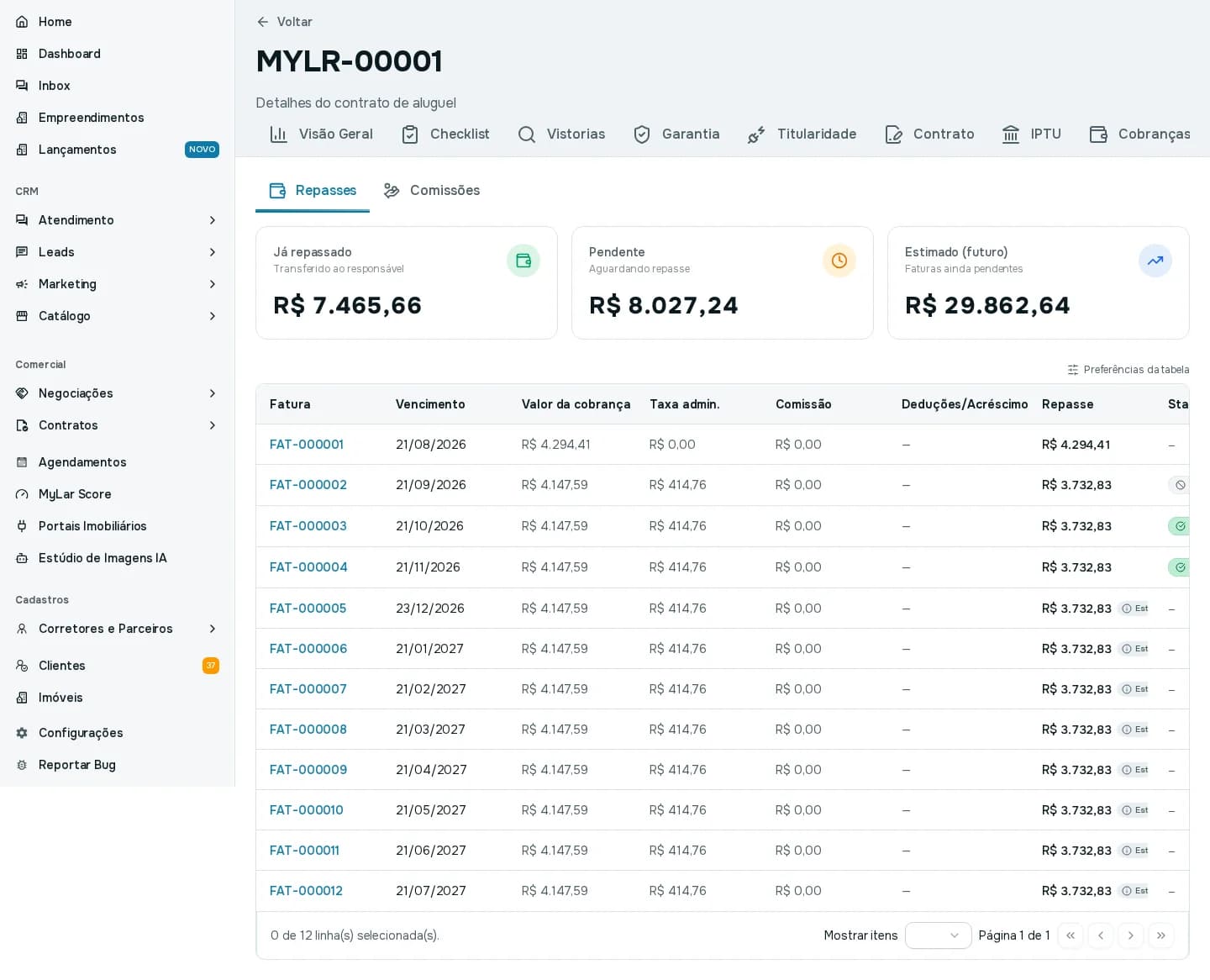Image resolution: width=1210 pixels, height=980 pixels.
Task: Open invoice FAT-000008 link
Action: (308, 730)
